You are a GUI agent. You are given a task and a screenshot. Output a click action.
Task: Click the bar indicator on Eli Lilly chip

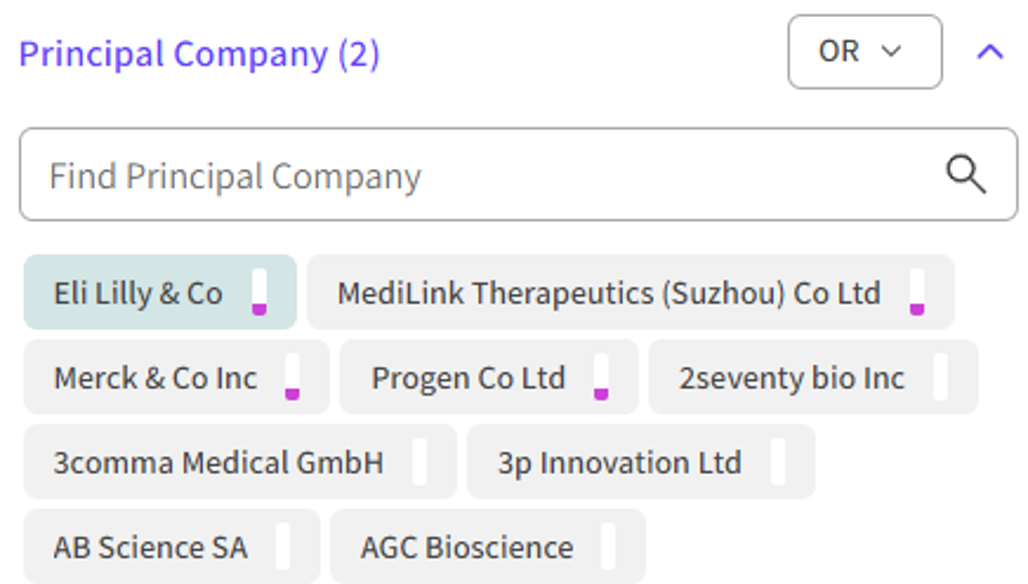pos(259,293)
